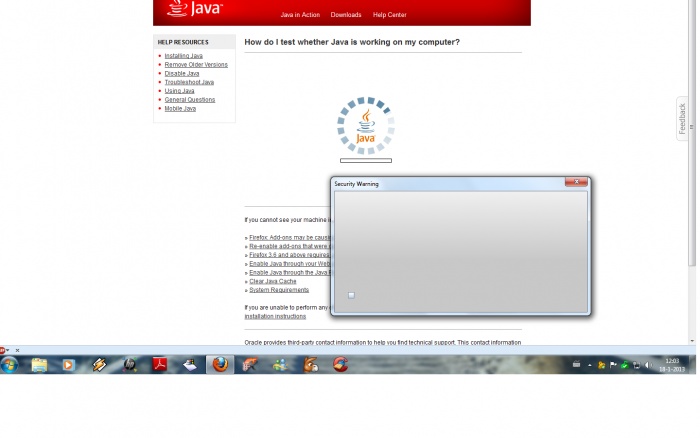
Task: Open Mobile Java link
Action: point(180,108)
